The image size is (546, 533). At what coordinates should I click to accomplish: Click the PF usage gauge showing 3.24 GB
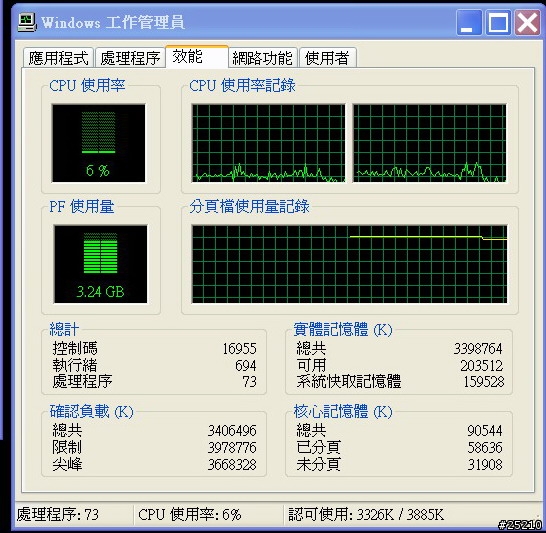pyautogui.click(x=100, y=264)
